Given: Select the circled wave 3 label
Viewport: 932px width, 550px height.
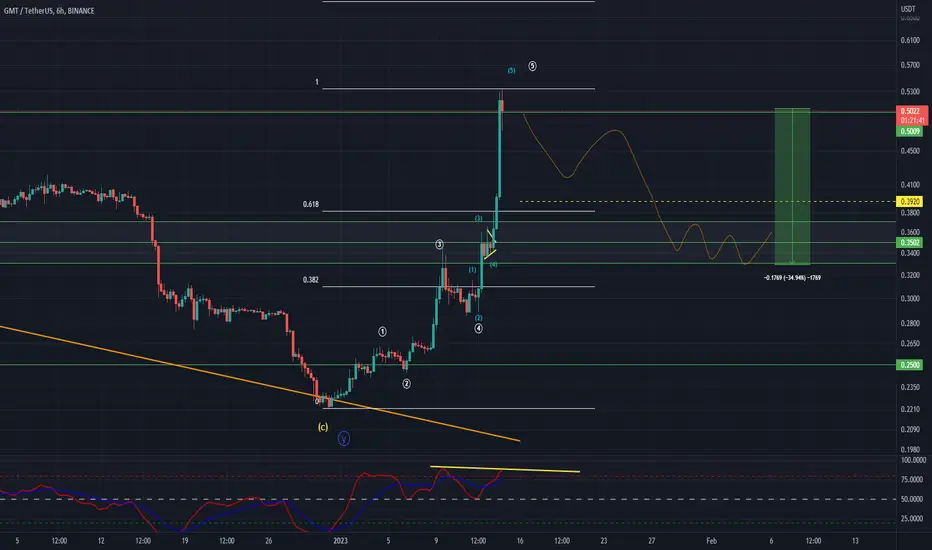Looking at the screenshot, I should pyautogui.click(x=439, y=244).
